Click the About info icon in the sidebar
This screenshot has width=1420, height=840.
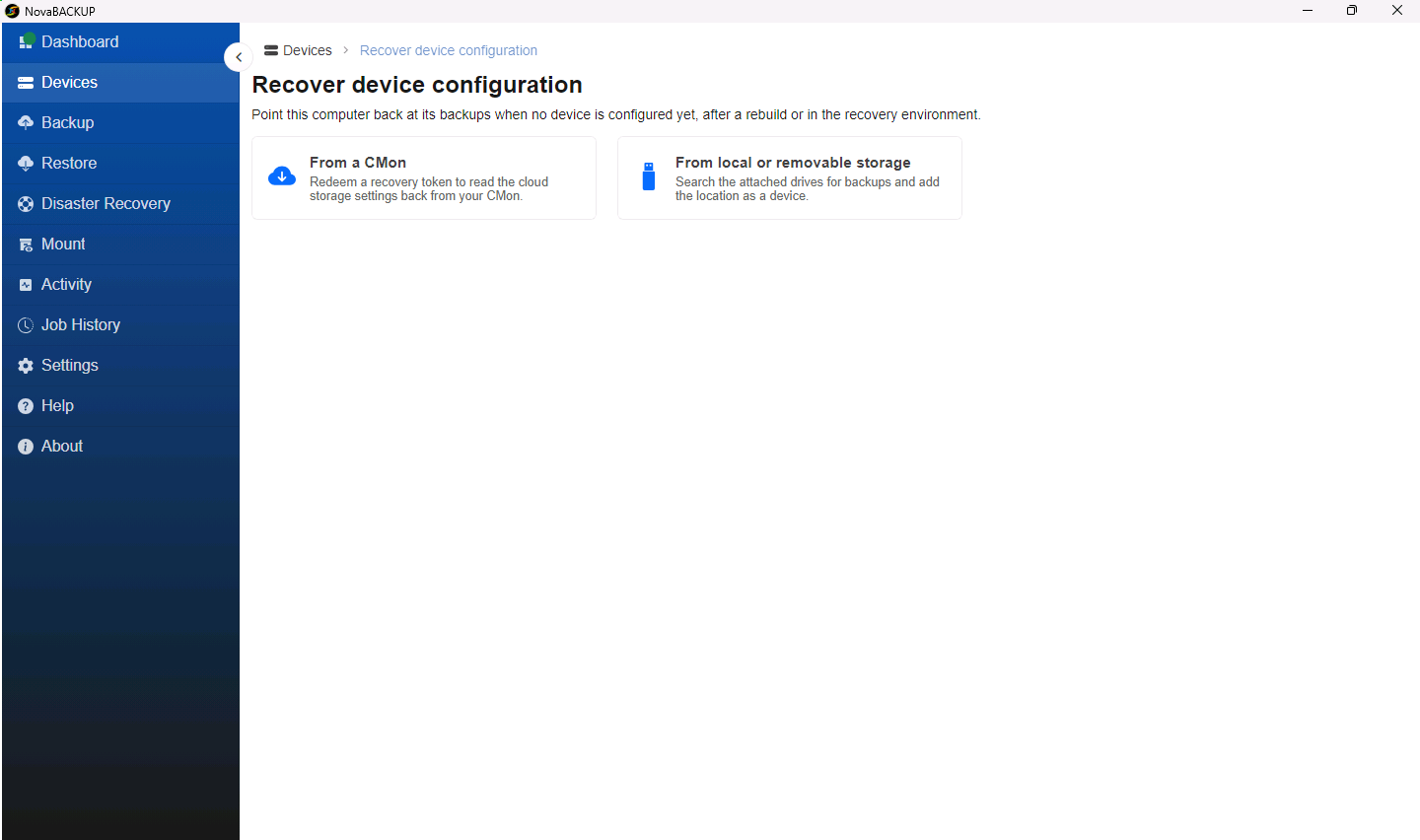[x=26, y=447]
